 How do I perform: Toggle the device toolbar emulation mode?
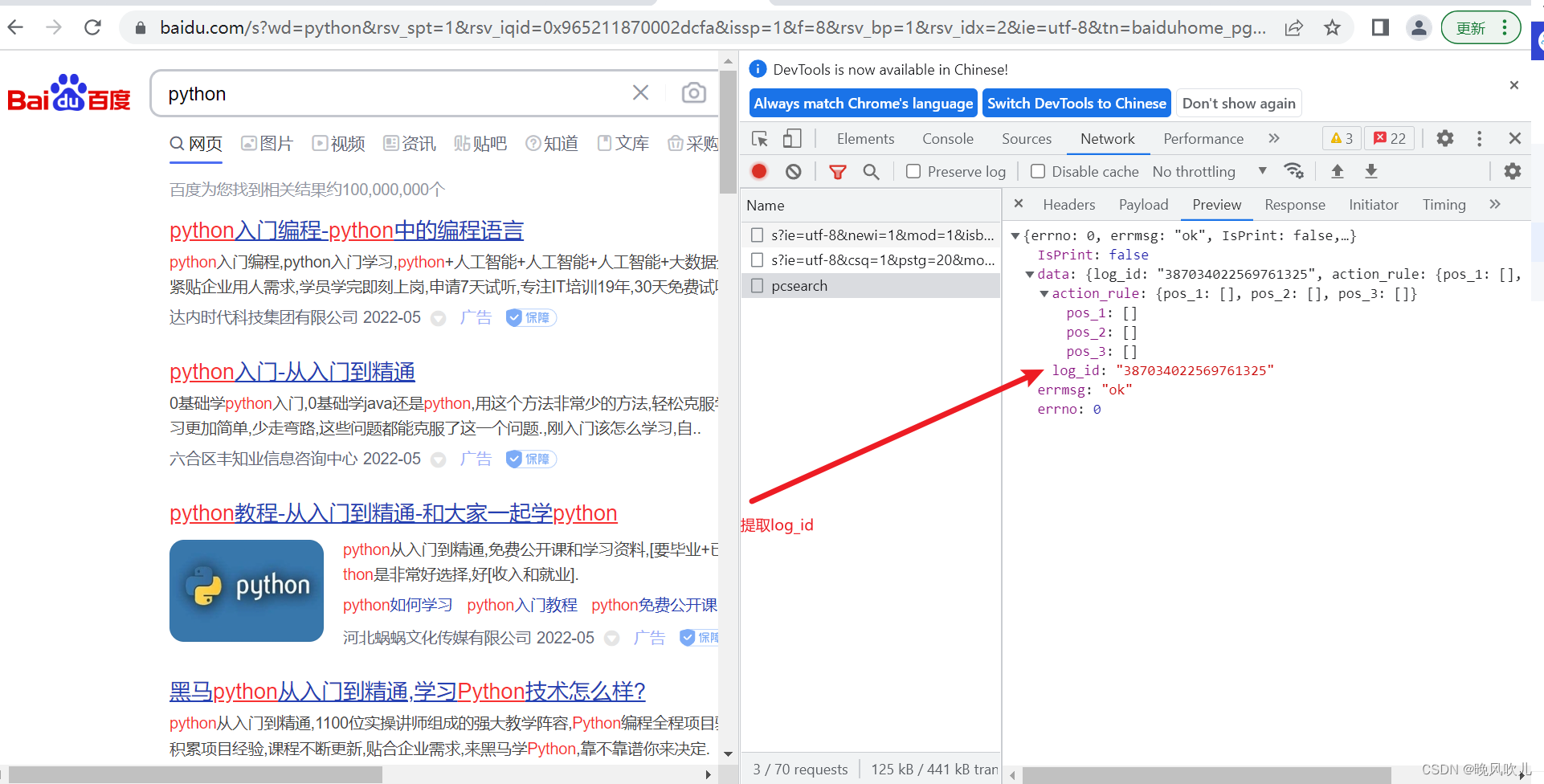pos(792,138)
